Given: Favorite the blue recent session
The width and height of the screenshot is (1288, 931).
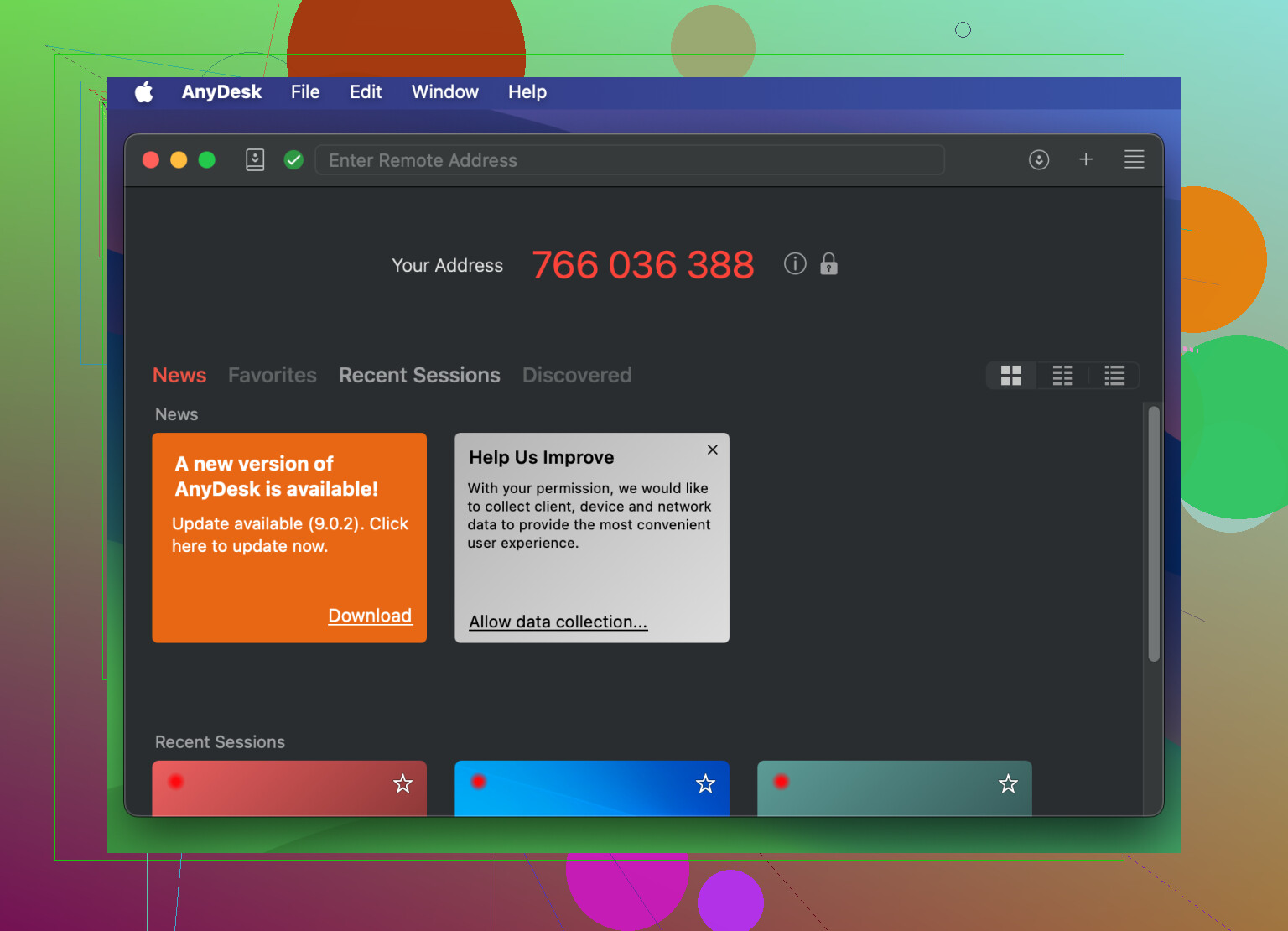Looking at the screenshot, I should (x=706, y=783).
